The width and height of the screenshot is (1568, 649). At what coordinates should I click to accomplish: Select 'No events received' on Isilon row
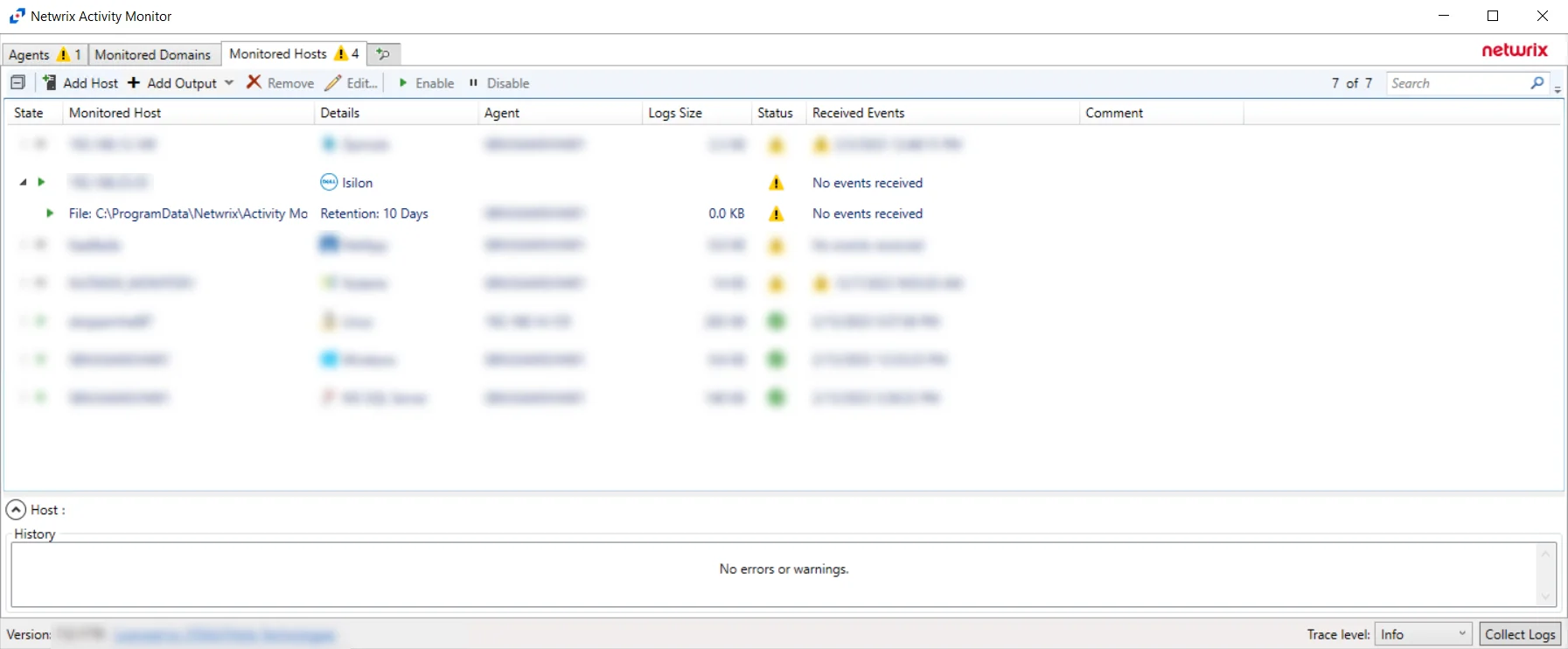pyautogui.click(x=868, y=183)
